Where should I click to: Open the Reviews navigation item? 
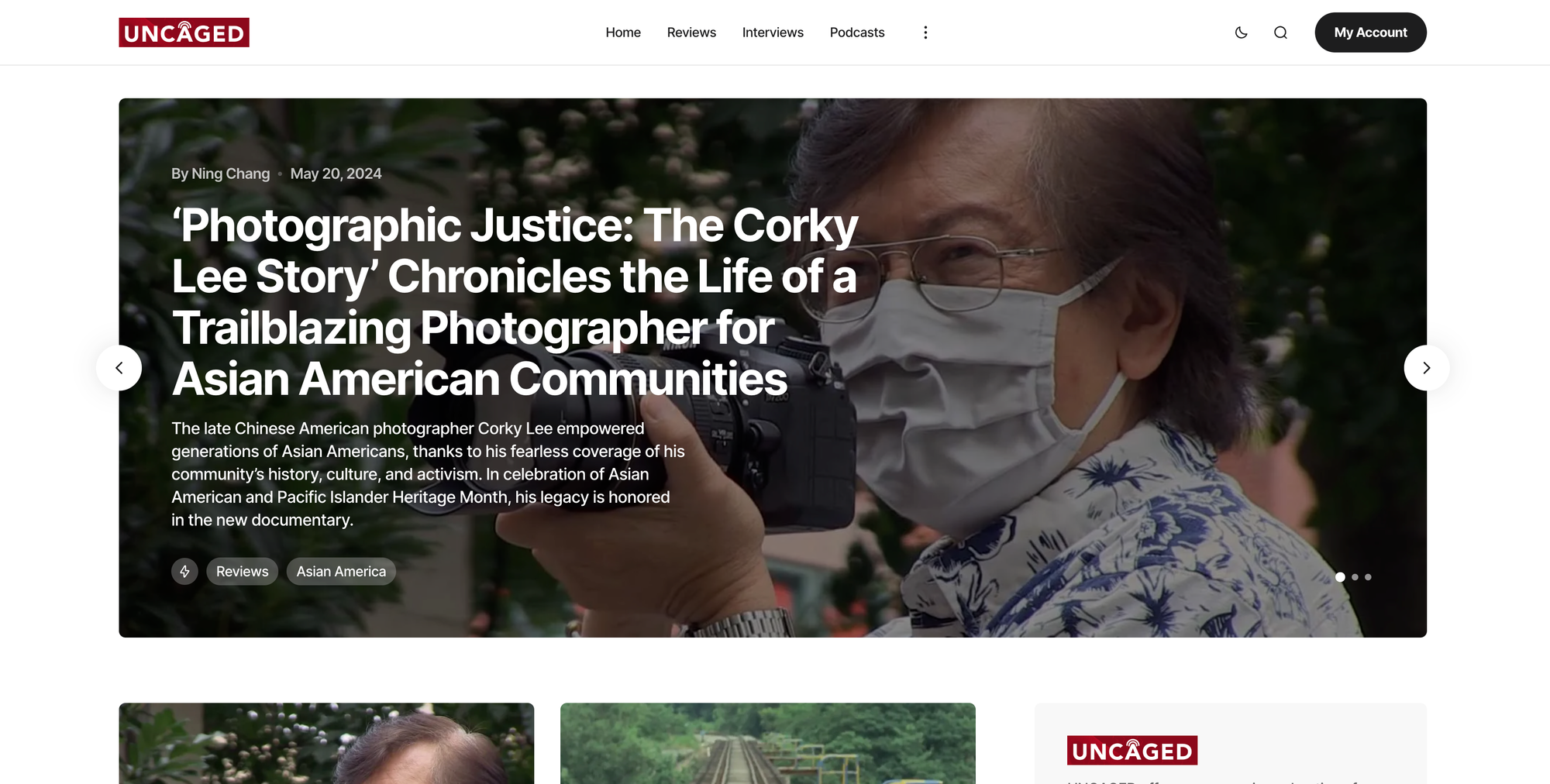point(691,33)
